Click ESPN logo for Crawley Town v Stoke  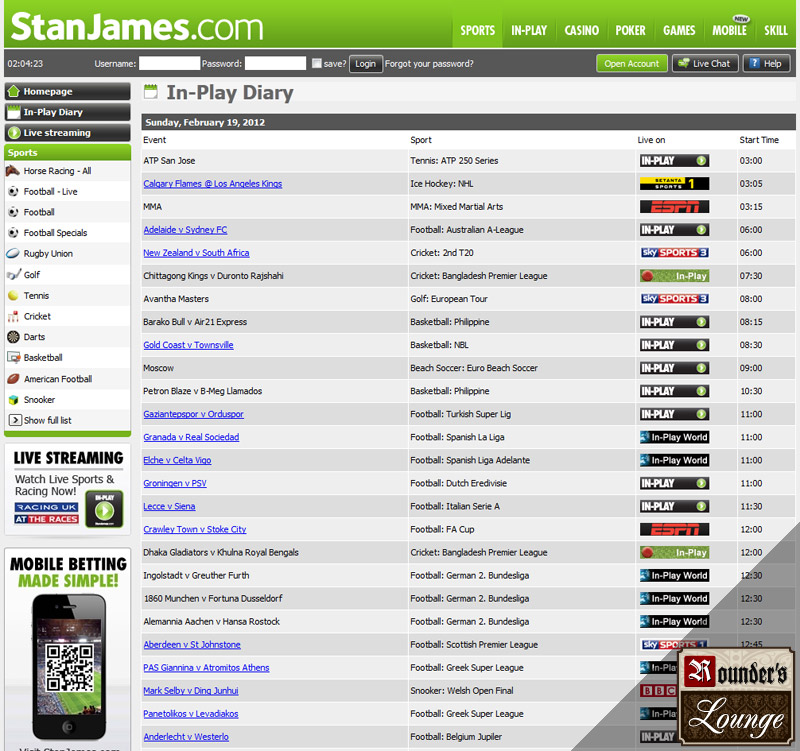[674, 530]
